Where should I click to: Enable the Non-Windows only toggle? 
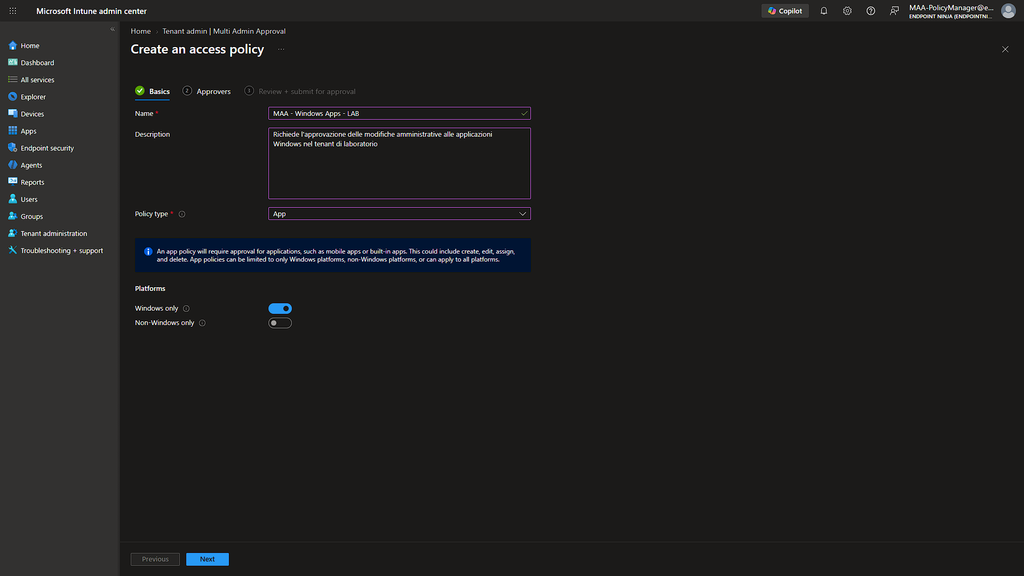click(x=280, y=323)
